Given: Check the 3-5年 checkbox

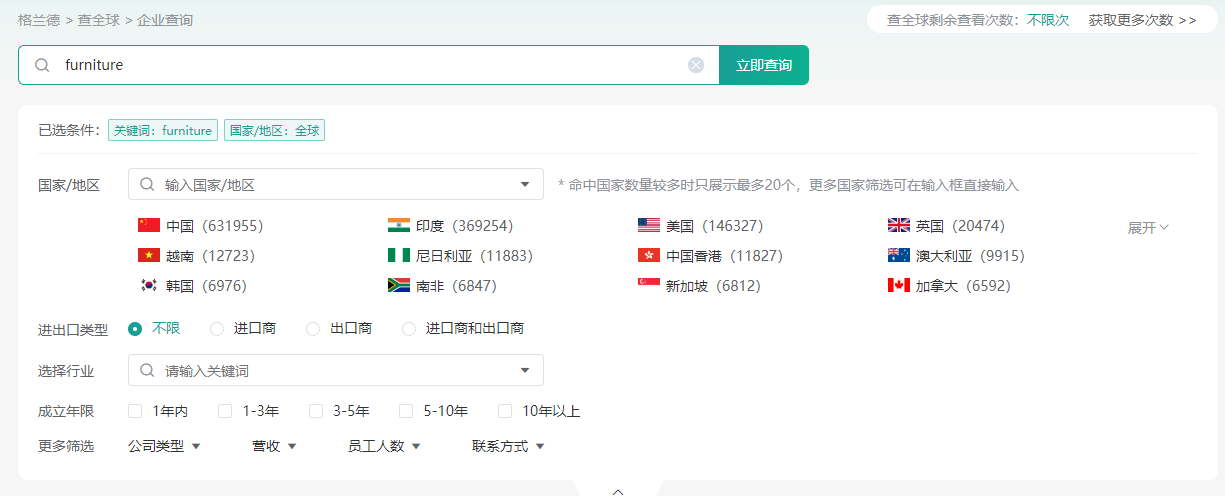Looking at the screenshot, I should pos(316,411).
